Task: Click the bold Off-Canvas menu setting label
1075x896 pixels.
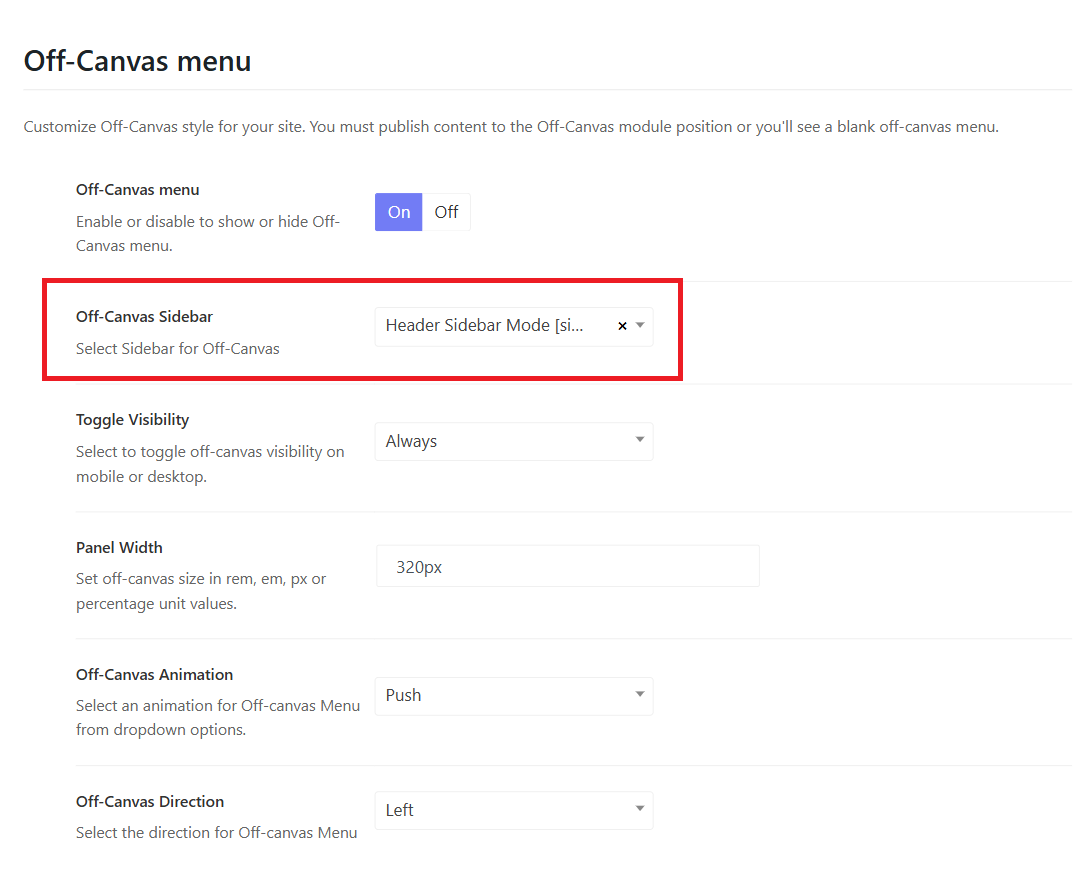Action: coord(137,189)
